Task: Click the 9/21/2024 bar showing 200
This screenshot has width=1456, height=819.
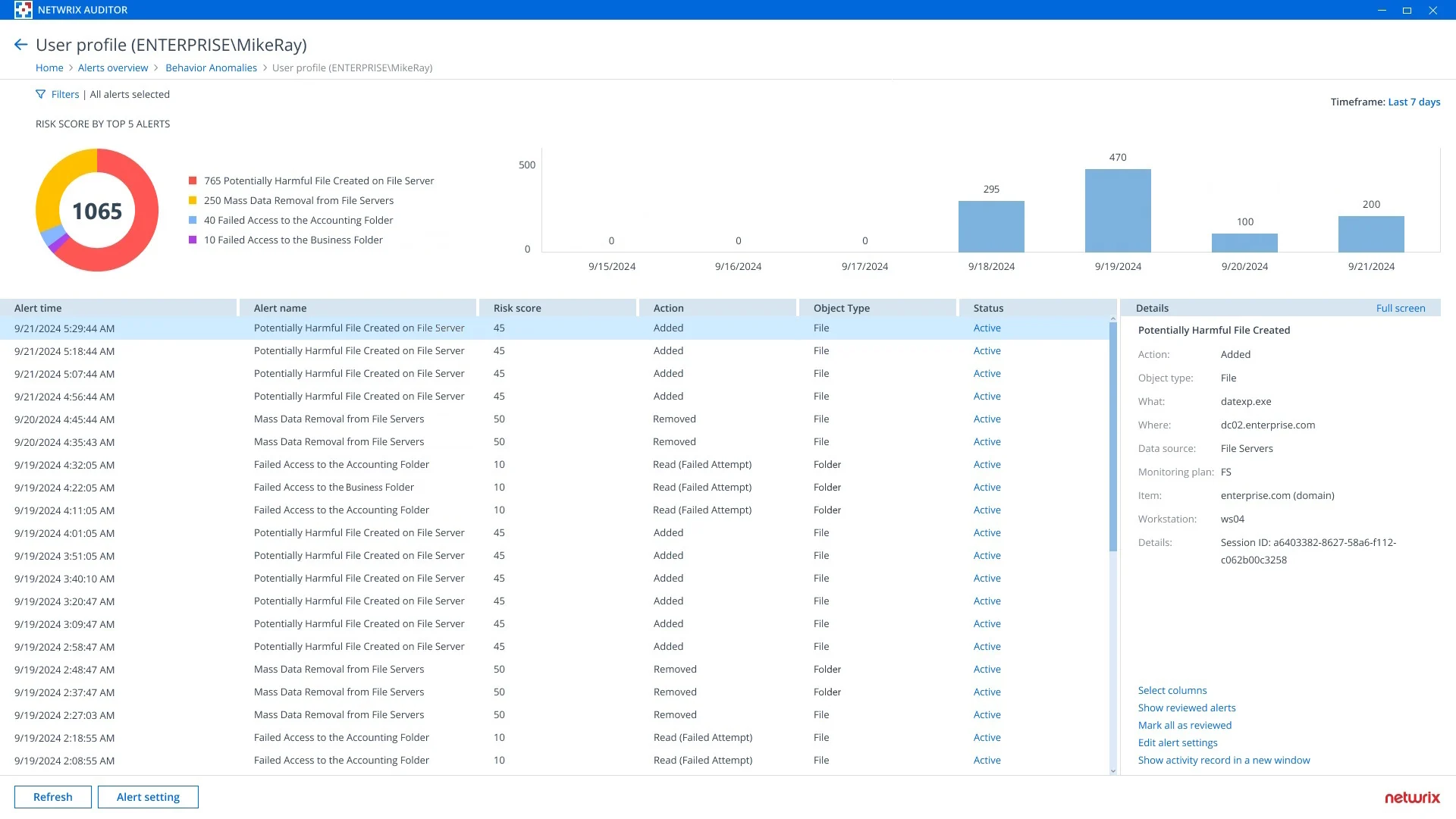Action: click(x=1371, y=234)
